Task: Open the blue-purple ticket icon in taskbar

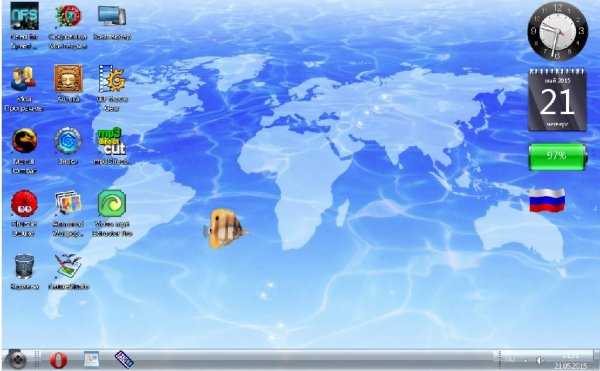Action: point(124,360)
